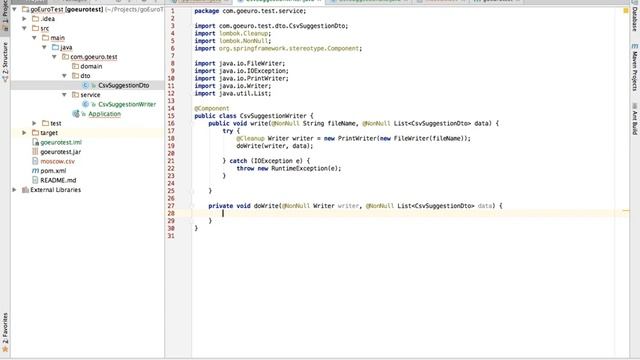Click the warning mark on the error stripe

point(626,211)
